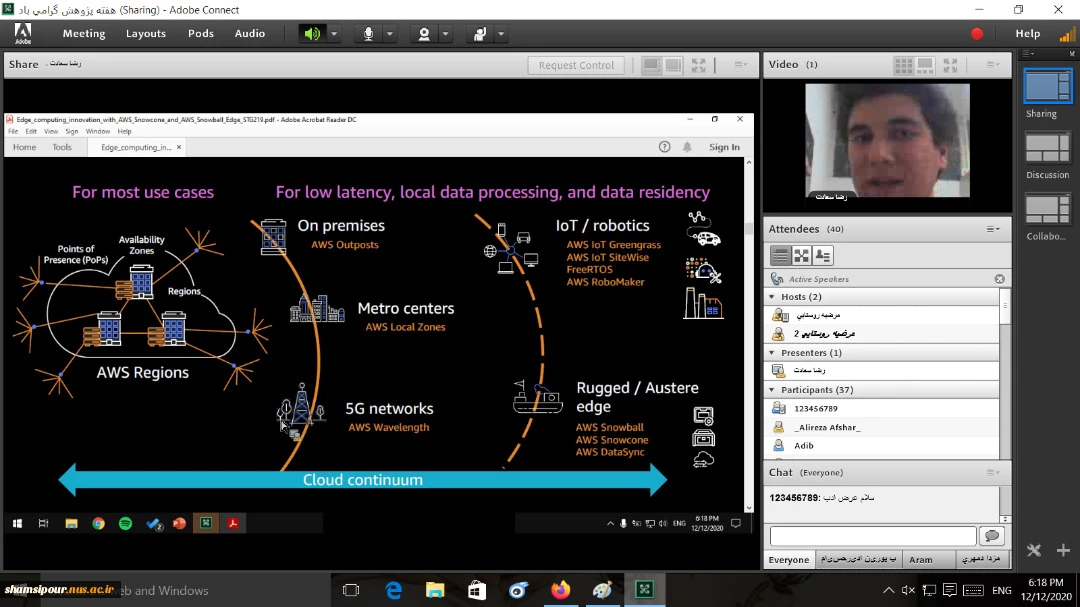
Task: Collapse the Hosts group
Action: tap(772, 297)
